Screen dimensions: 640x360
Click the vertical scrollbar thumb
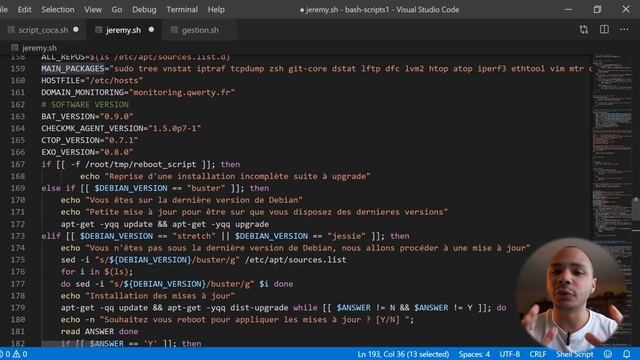coord(636,209)
